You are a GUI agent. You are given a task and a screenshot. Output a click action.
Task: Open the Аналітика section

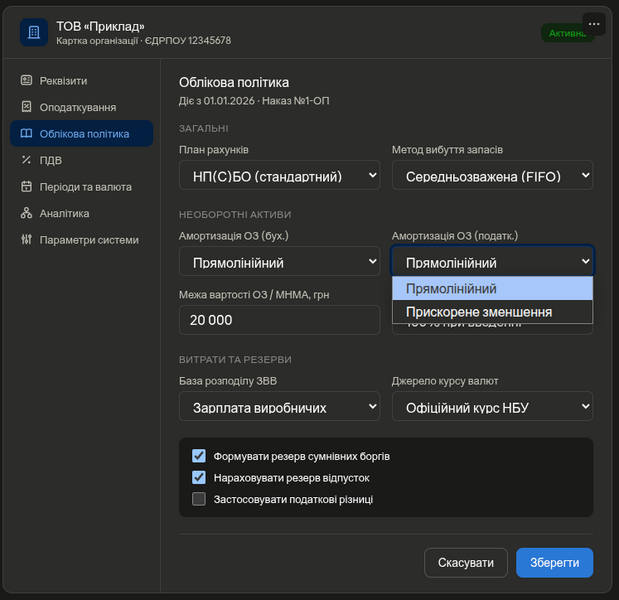click(82, 213)
